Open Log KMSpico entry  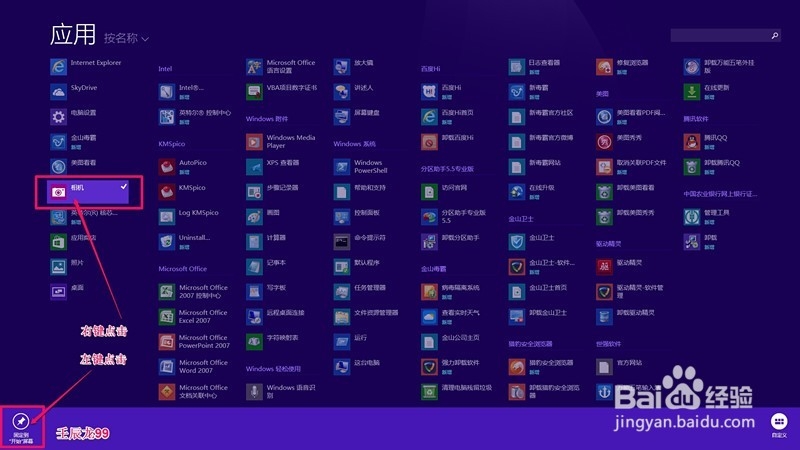[189, 216]
